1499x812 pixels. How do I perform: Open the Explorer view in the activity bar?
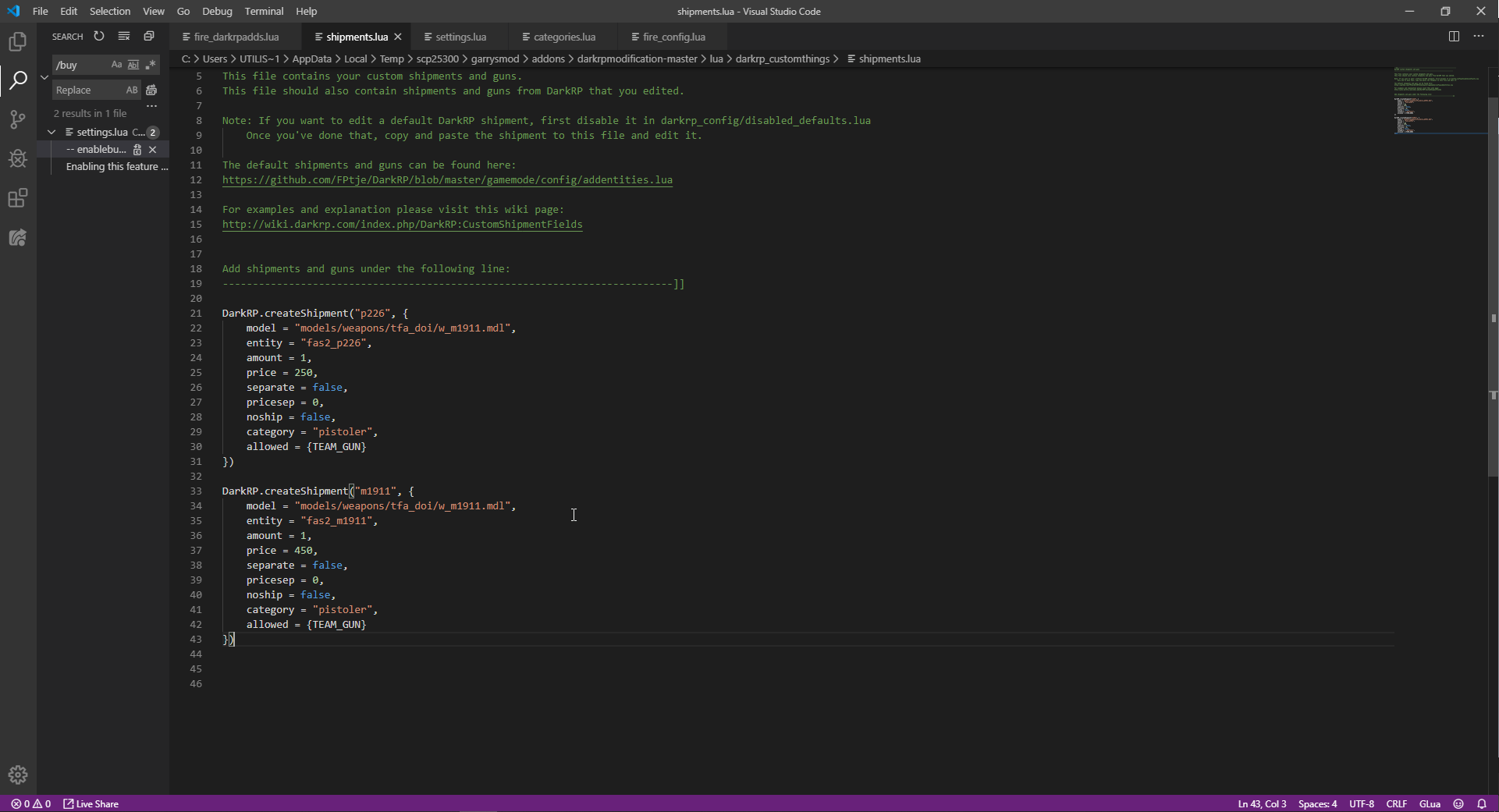[18, 41]
